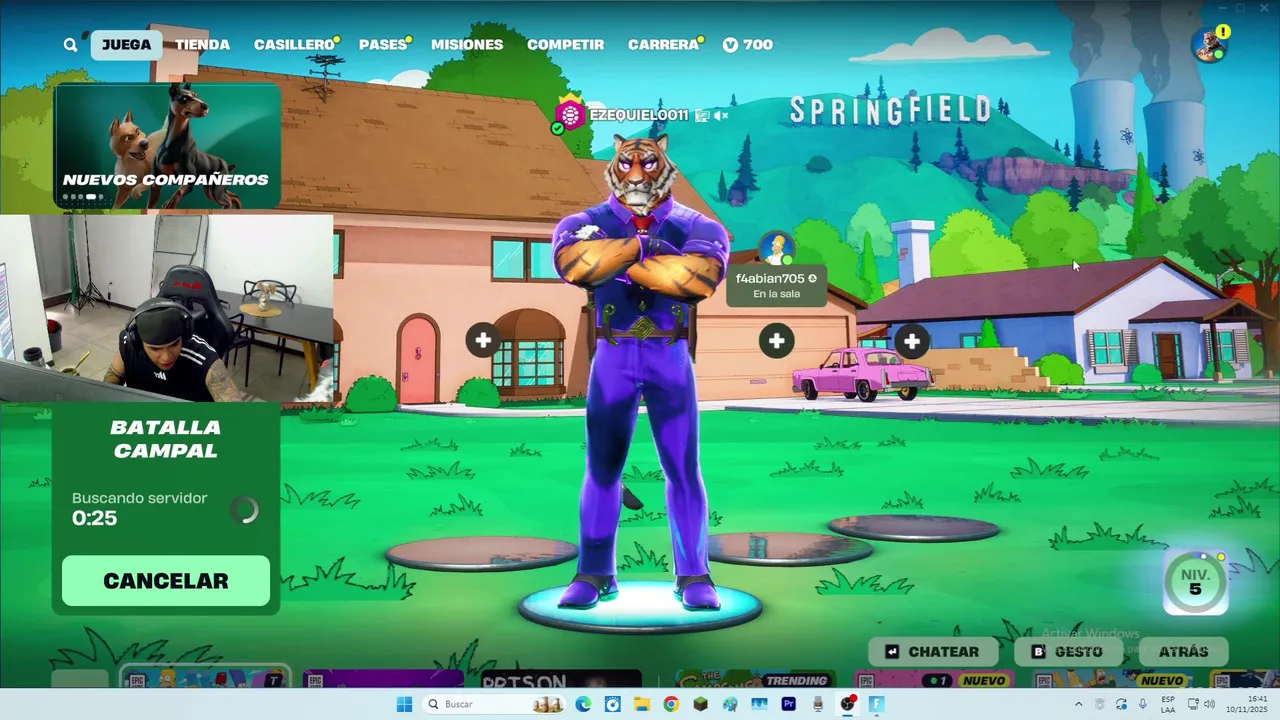1280x720 pixels.
Task: Launch Microsoft Edge from taskbar
Action: [583, 704]
